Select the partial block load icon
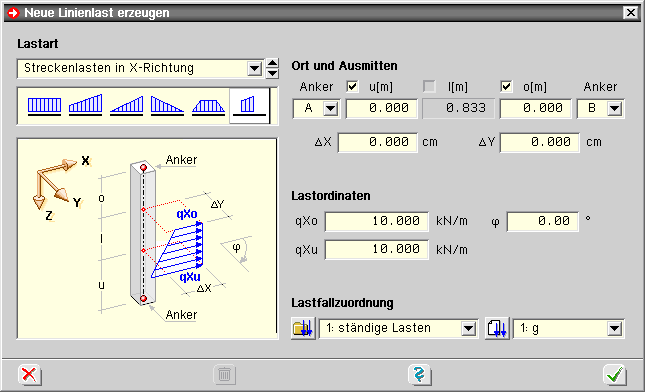The width and height of the screenshot is (645, 392). click(x=249, y=106)
